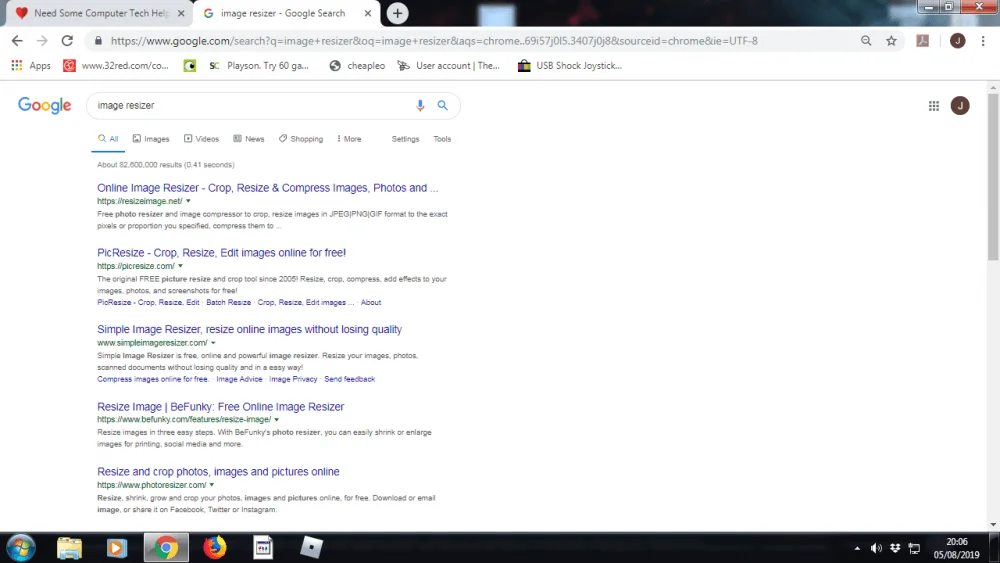Click the volume speaker tray icon
Screen dimensions: 1000x563
876,548
